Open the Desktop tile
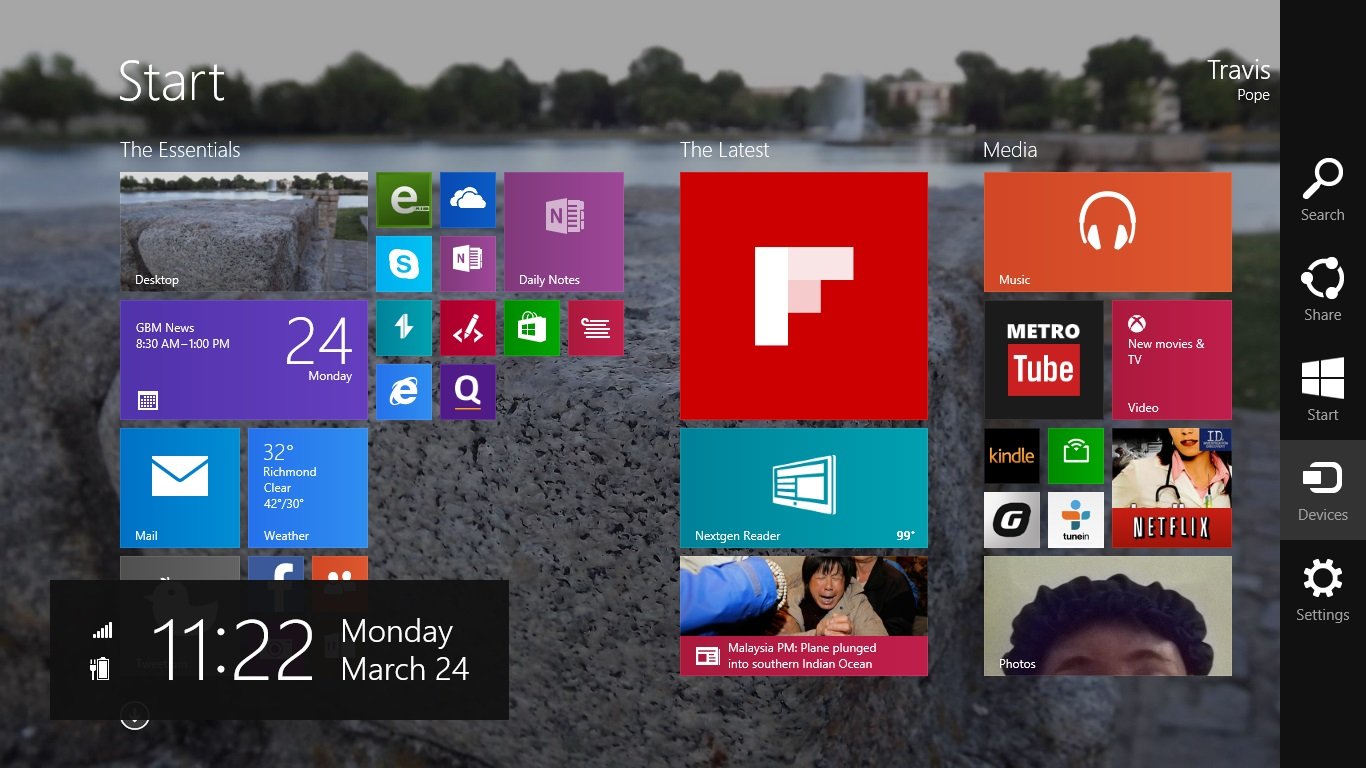Viewport: 1366px width, 768px height. [244, 232]
